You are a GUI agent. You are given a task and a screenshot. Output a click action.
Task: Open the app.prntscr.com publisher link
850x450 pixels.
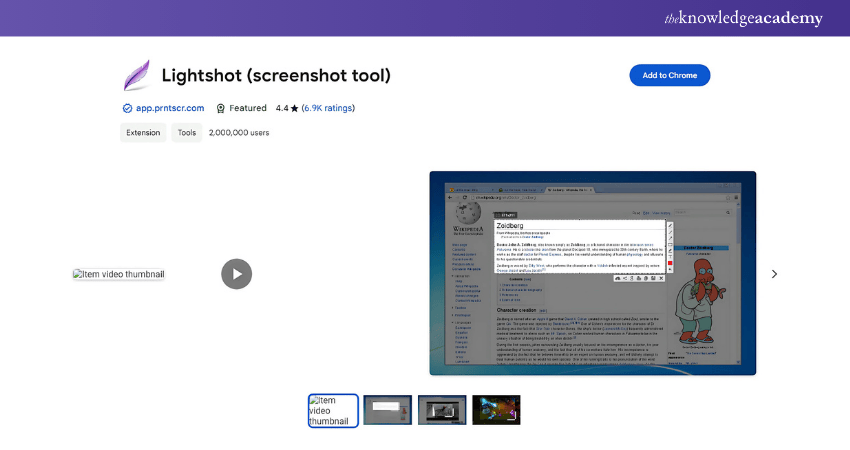170,108
